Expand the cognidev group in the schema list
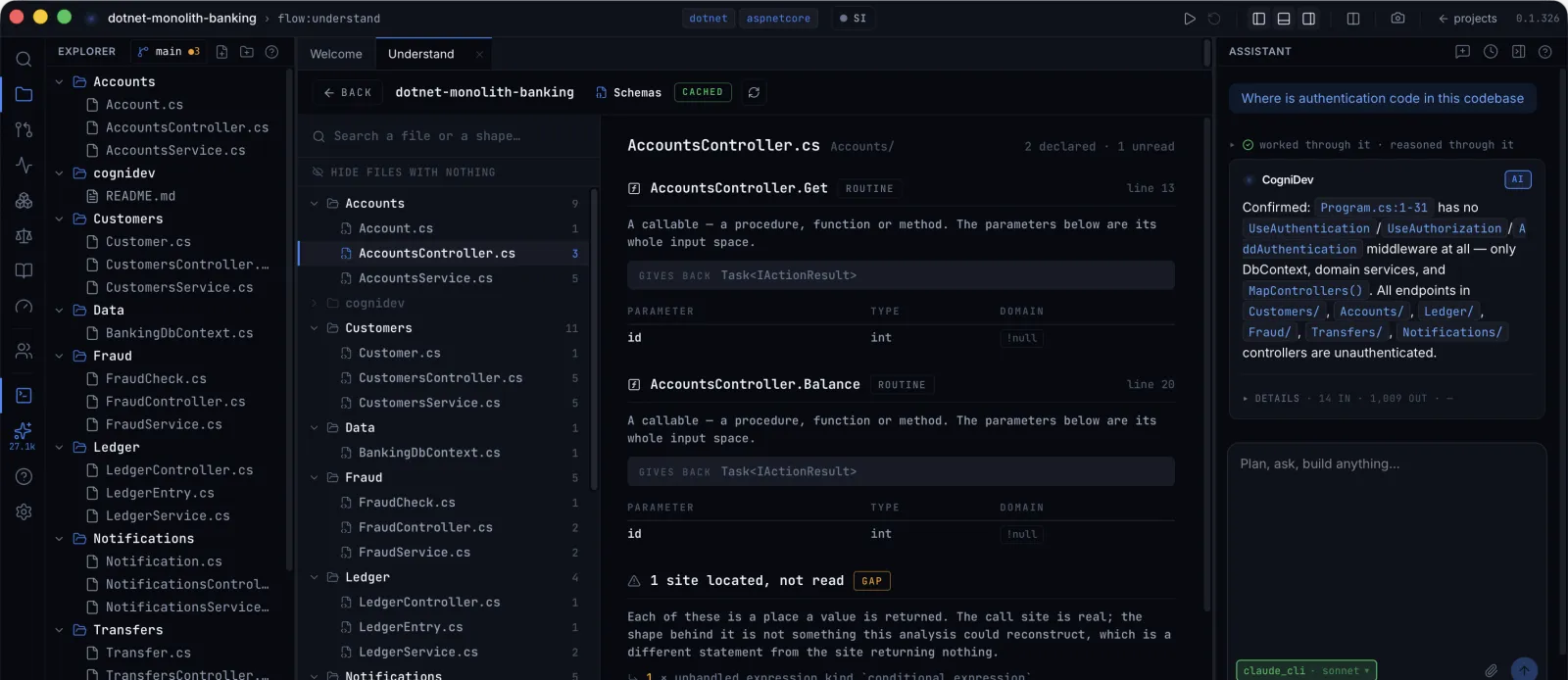This screenshot has height=680, width=1568. [314, 304]
